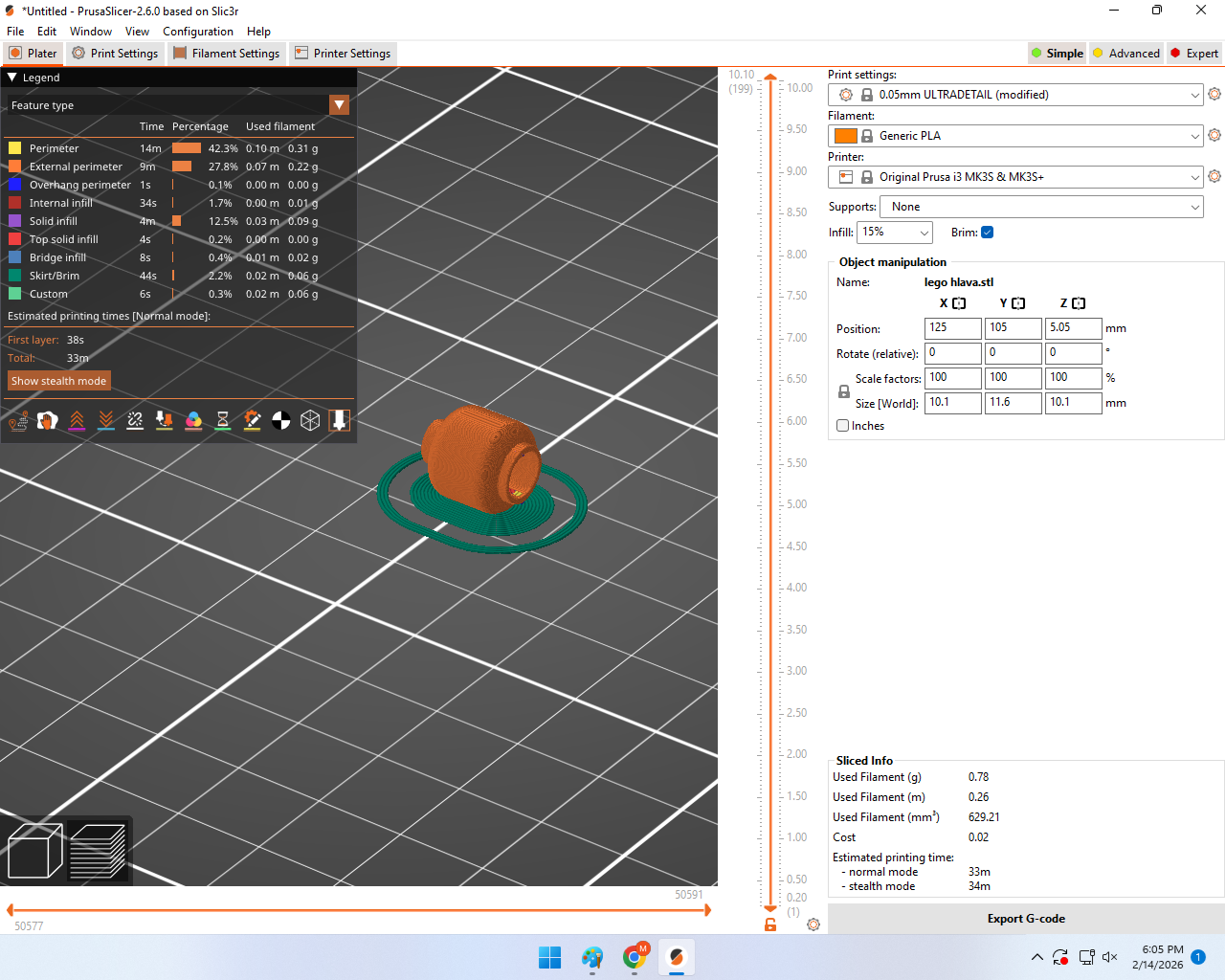
Task: Switch to Advanced mode
Action: pos(1126,54)
